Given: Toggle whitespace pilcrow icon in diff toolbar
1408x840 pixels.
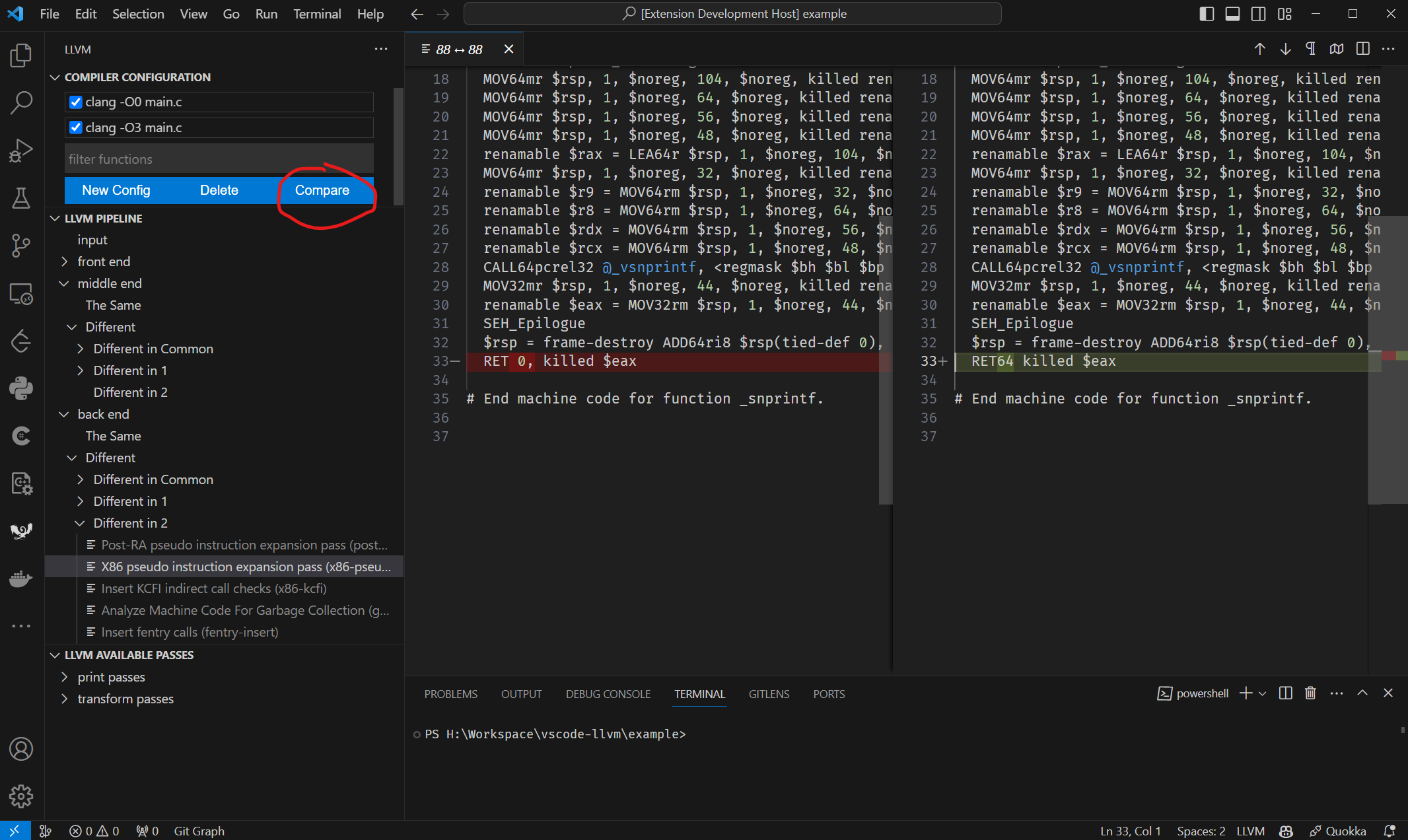Looking at the screenshot, I should (x=1311, y=49).
